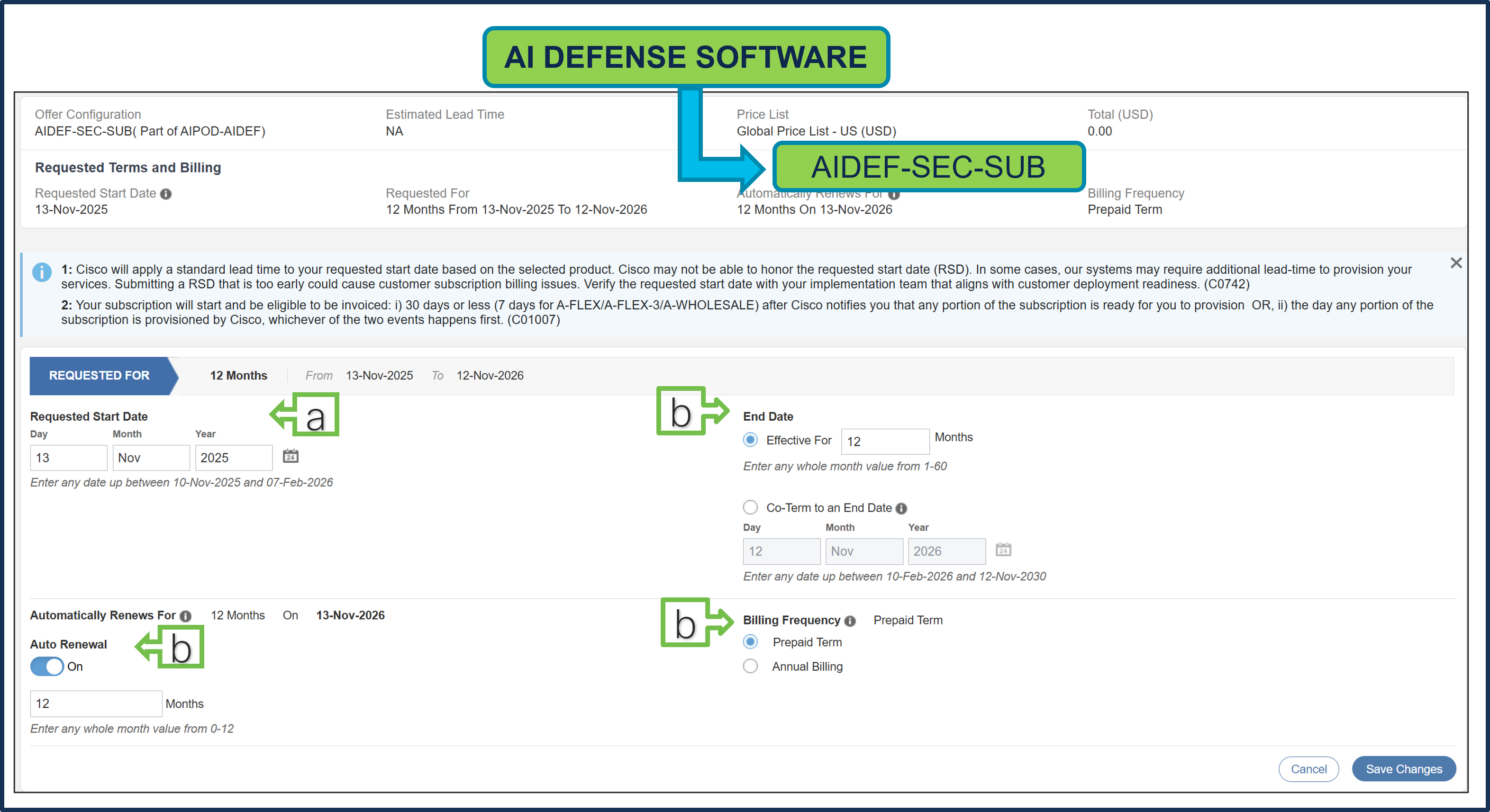
Task: Click the auto renewal Months field
Action: (x=95, y=703)
